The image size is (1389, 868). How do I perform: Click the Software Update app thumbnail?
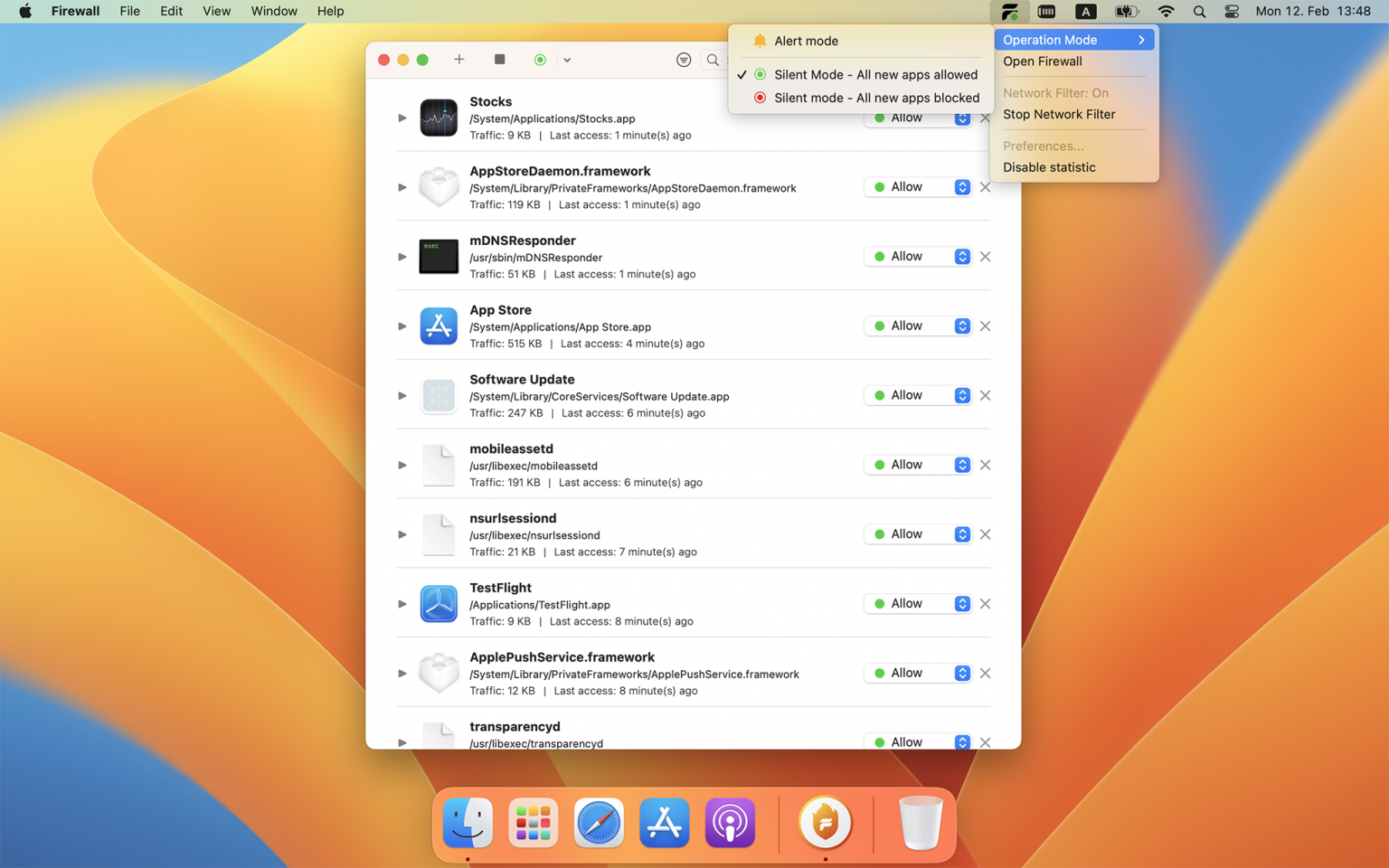(x=439, y=395)
